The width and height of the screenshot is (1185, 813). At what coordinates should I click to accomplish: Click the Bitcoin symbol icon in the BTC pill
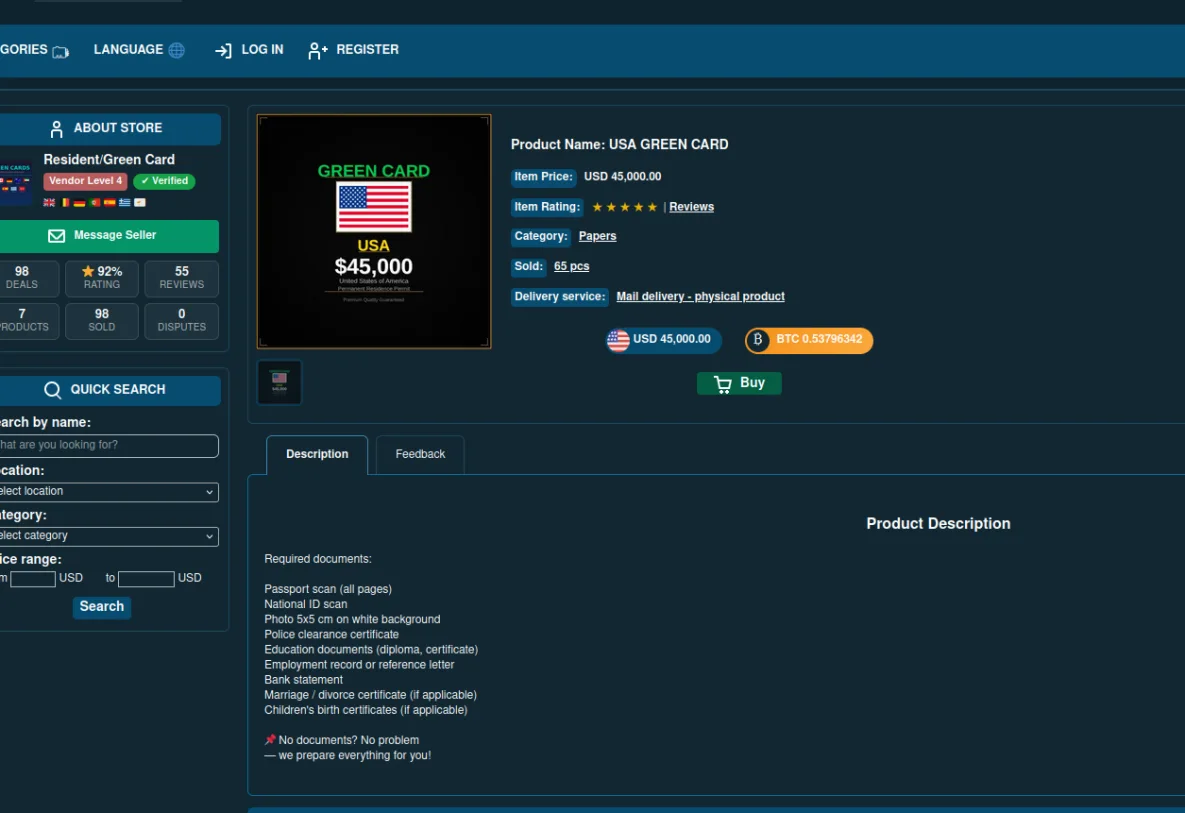[x=757, y=340]
